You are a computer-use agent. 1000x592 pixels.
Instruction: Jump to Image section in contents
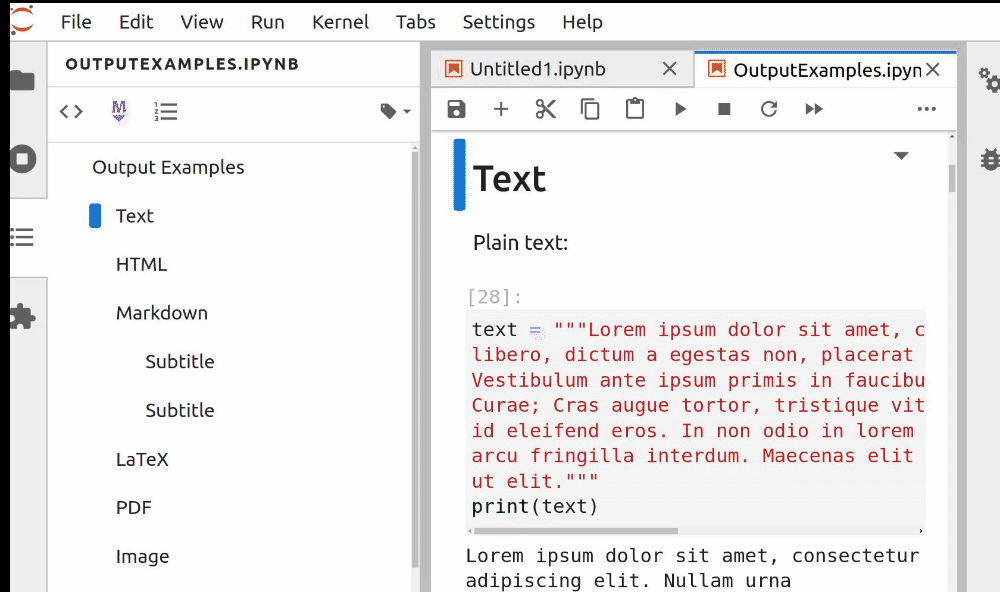click(143, 557)
